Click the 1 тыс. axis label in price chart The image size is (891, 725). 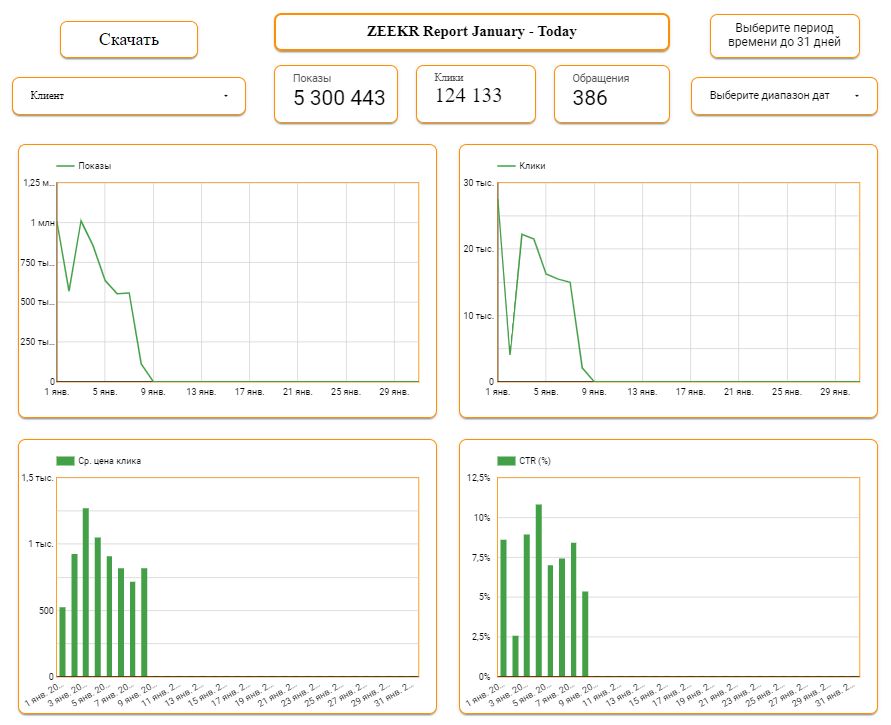[x=41, y=544]
